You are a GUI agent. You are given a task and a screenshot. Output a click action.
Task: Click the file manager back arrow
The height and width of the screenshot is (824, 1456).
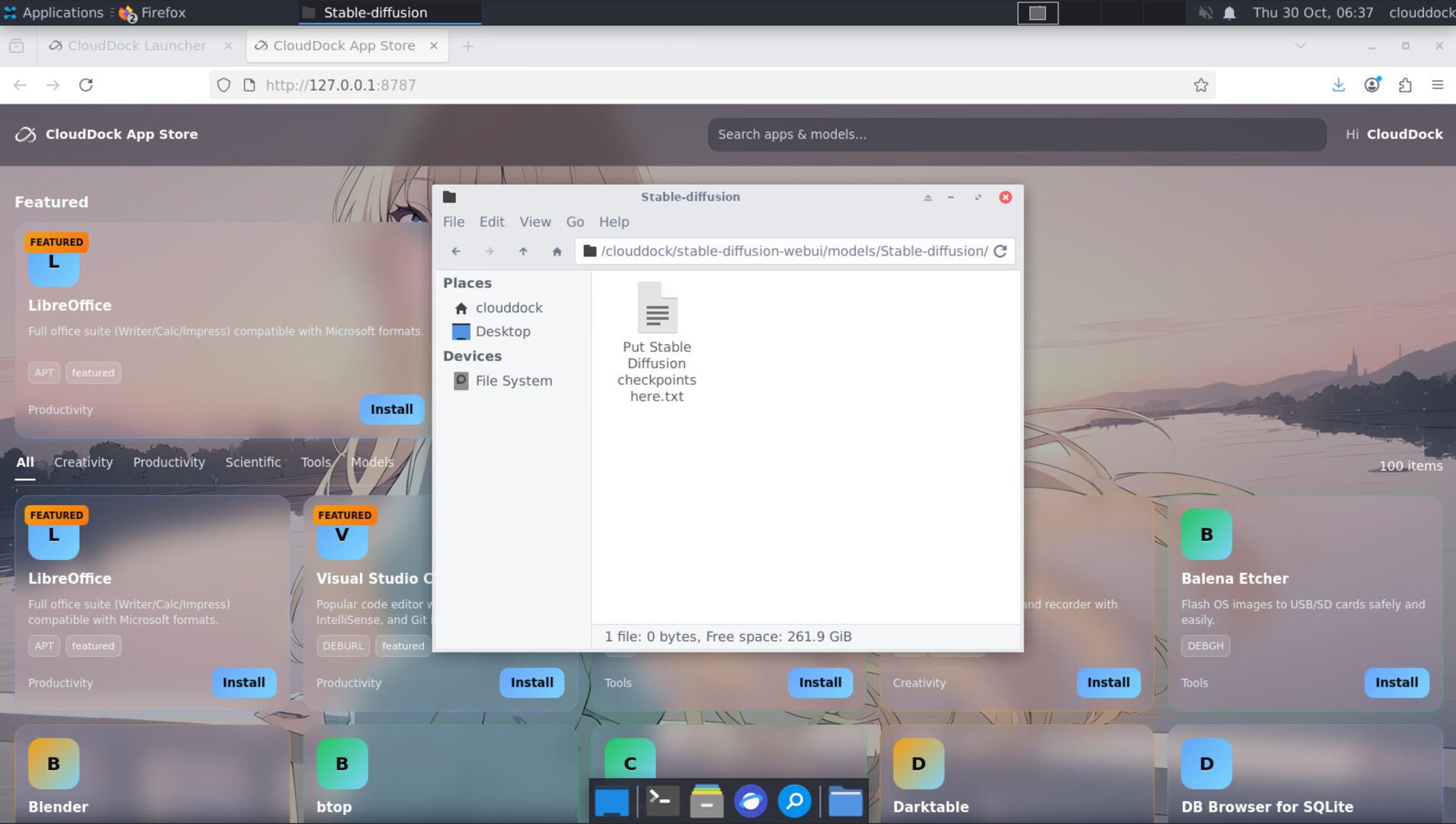pos(456,251)
